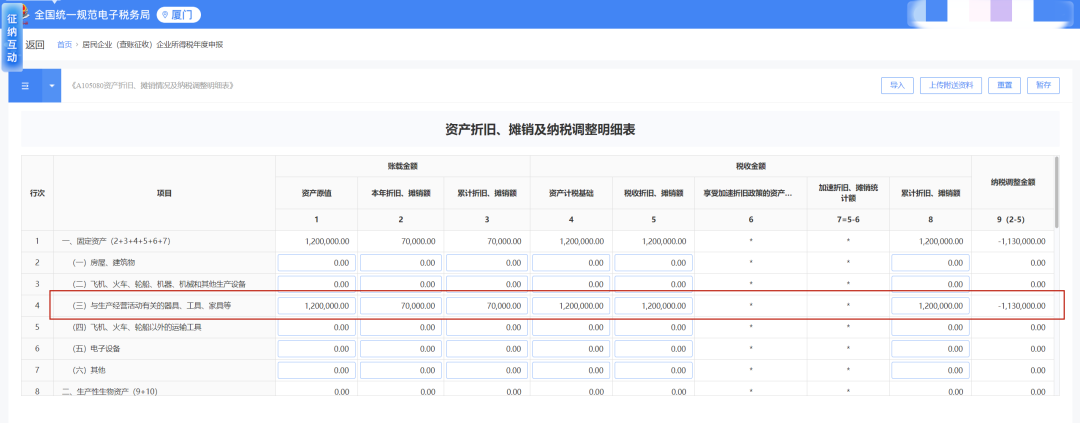The width and height of the screenshot is (1080, 423).
Task: Expand the form selector dropdown arrow
Action: tap(52, 86)
